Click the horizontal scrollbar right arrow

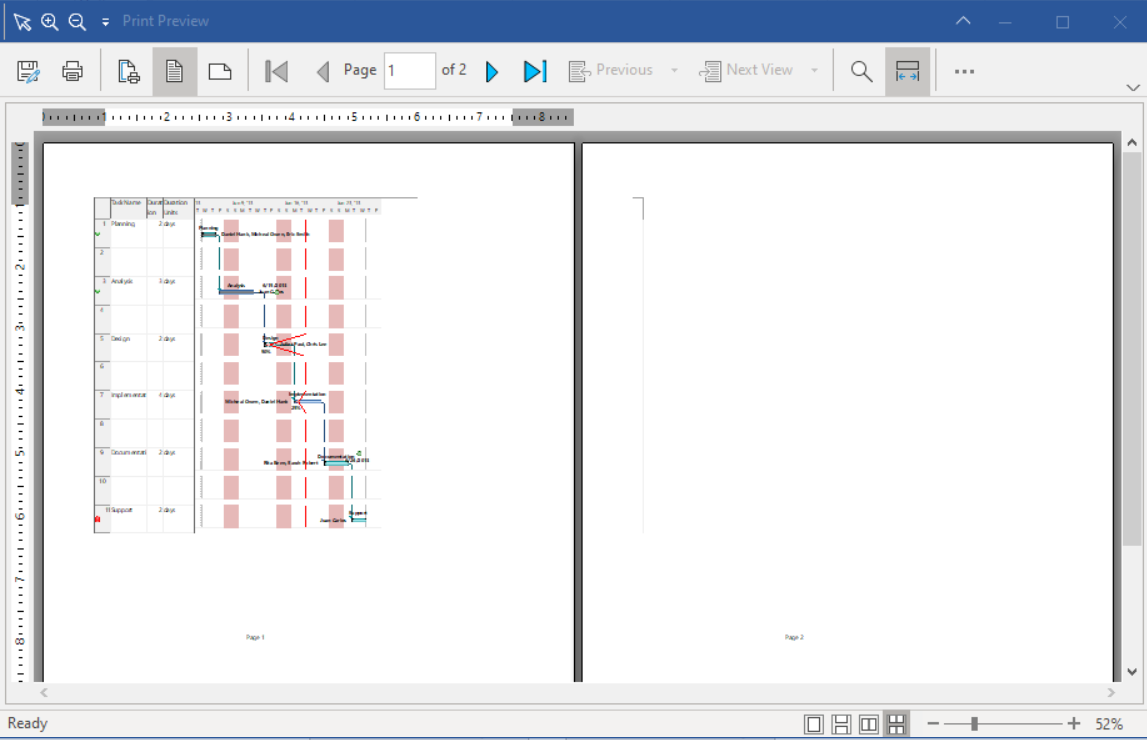1111,692
